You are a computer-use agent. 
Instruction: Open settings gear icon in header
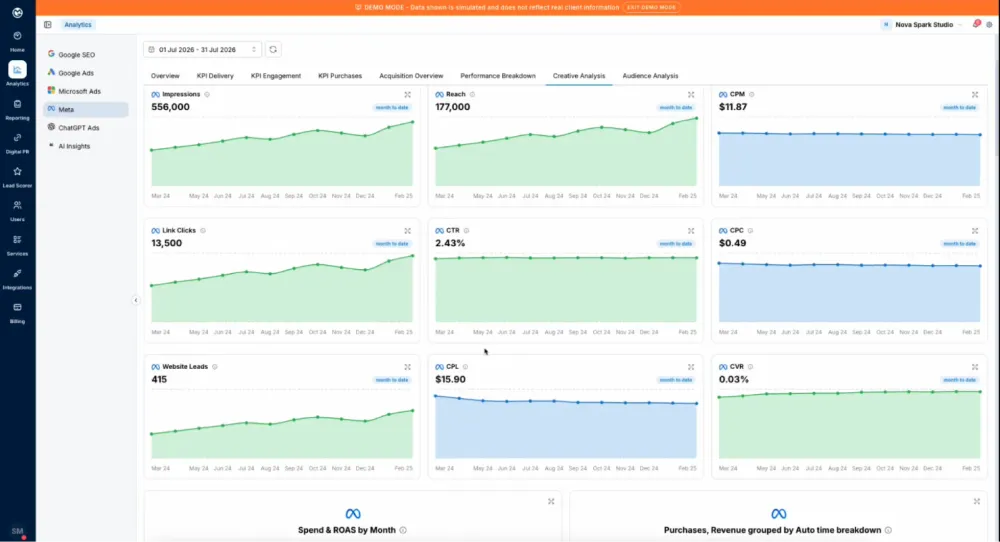click(989, 25)
